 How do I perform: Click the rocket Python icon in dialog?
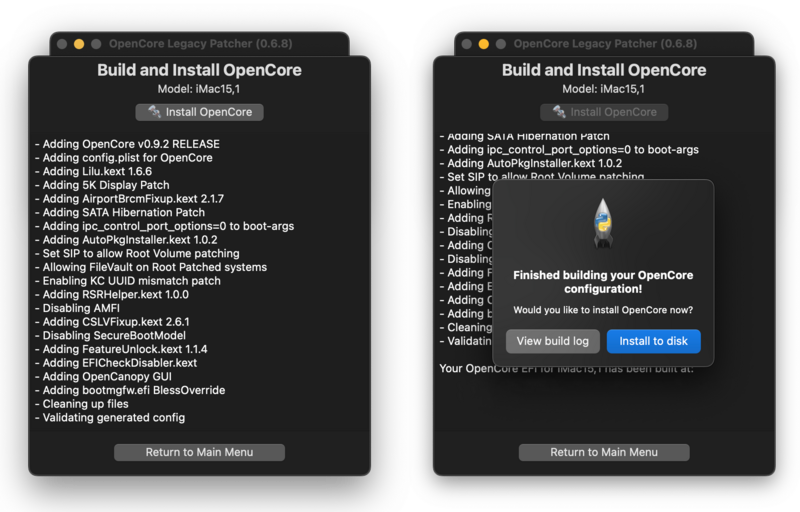603,223
